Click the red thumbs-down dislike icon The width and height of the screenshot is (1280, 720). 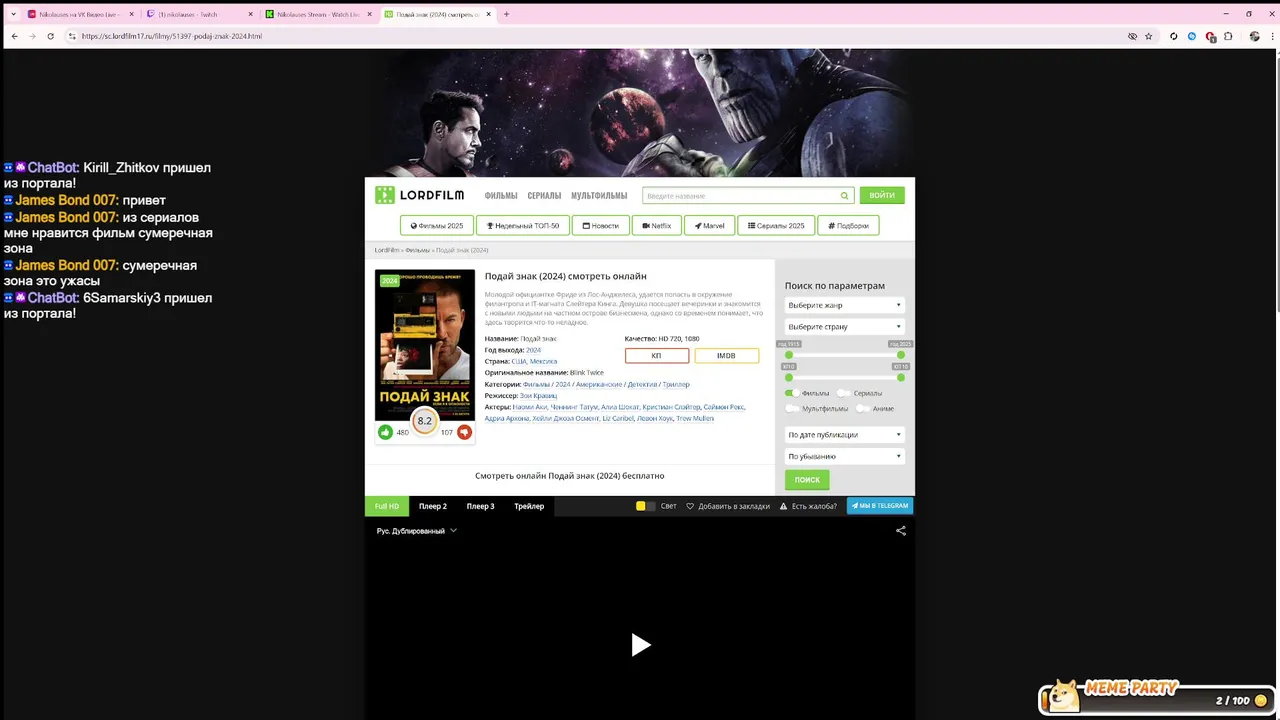[x=464, y=432]
